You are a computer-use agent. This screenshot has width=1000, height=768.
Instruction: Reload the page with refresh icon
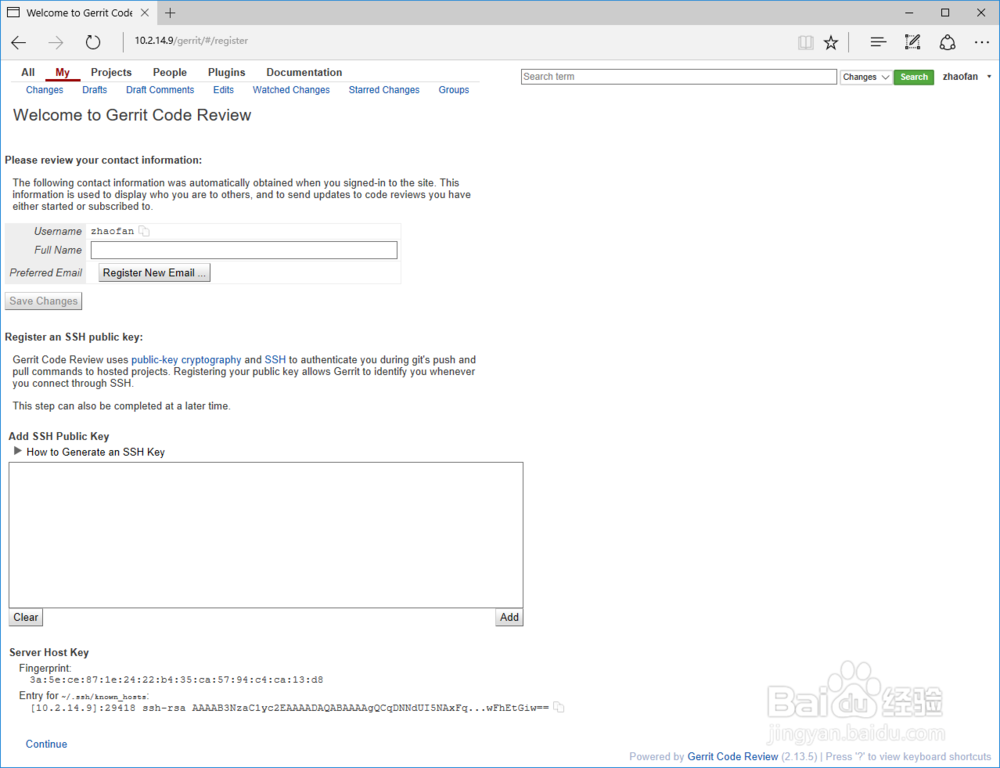(x=93, y=43)
